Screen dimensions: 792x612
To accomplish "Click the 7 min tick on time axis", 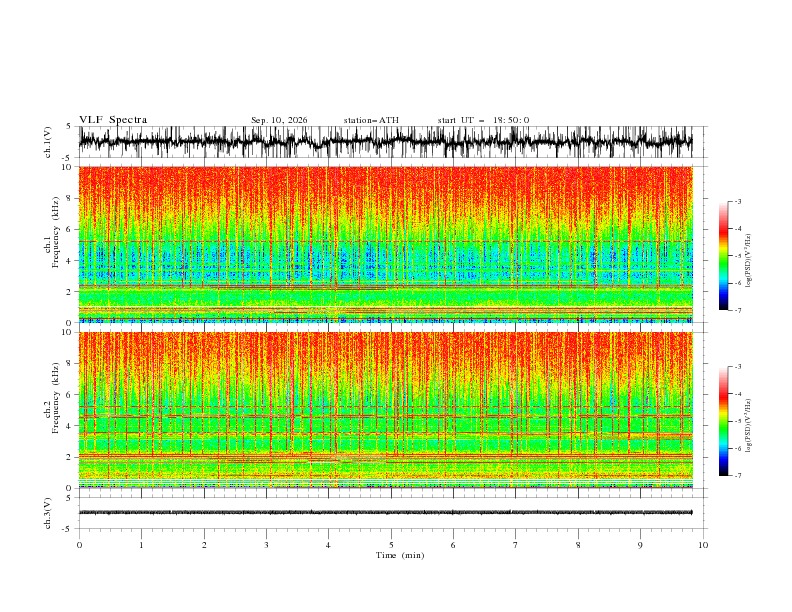I will click(516, 545).
